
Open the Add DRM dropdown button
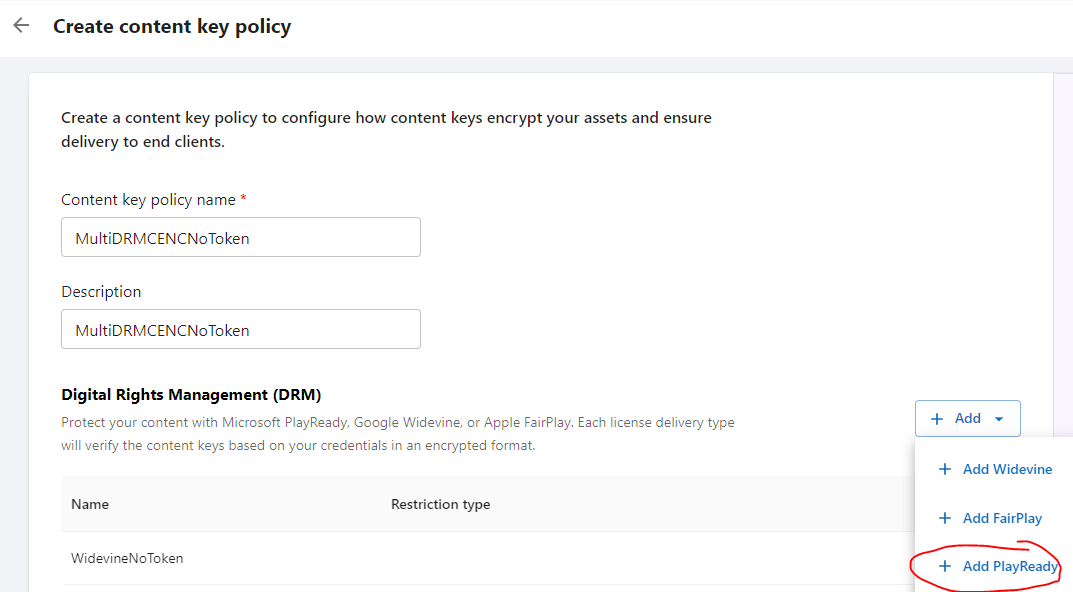(x=968, y=418)
